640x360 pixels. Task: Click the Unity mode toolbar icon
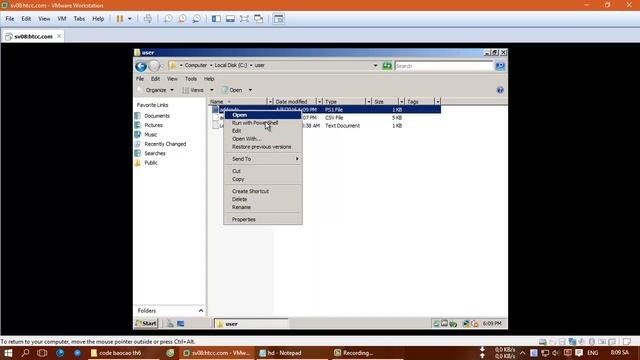click(x=258, y=19)
